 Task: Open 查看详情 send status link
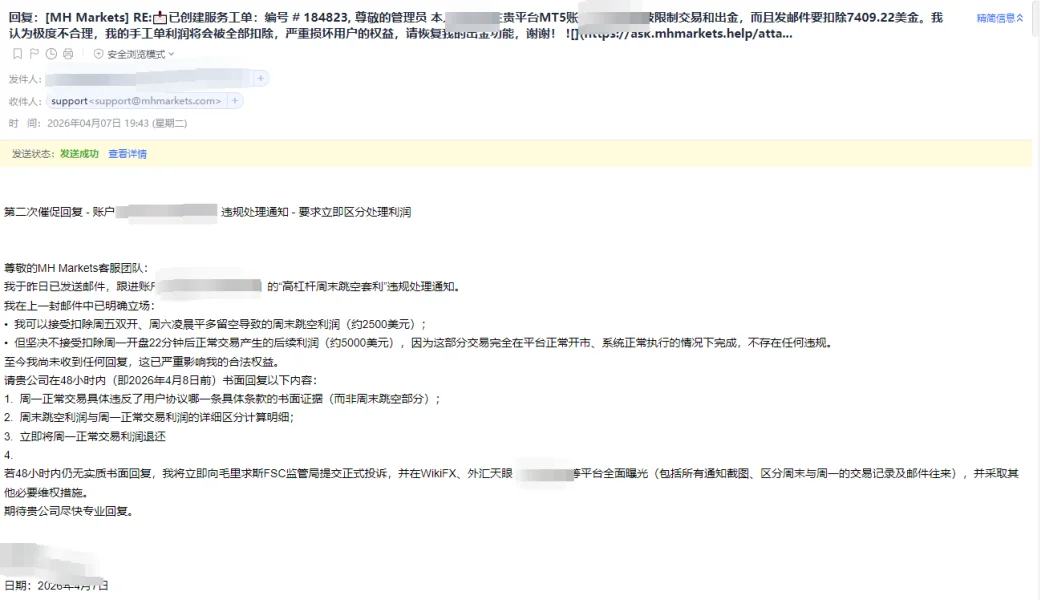coord(127,154)
